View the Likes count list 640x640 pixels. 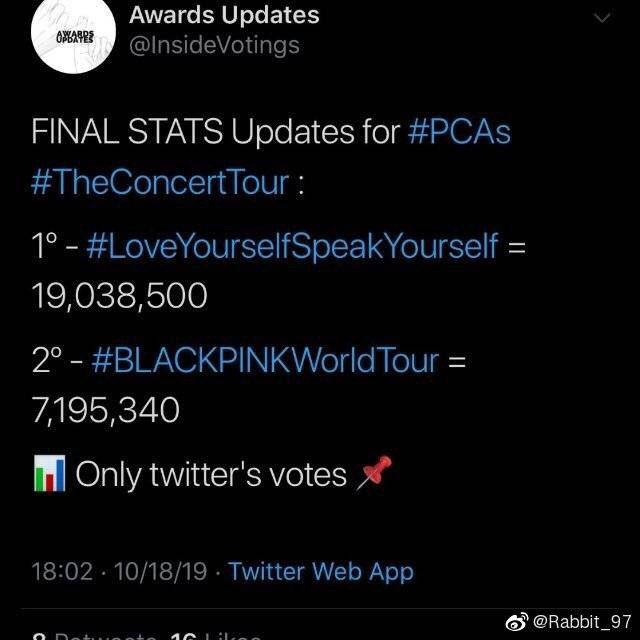pos(215,637)
